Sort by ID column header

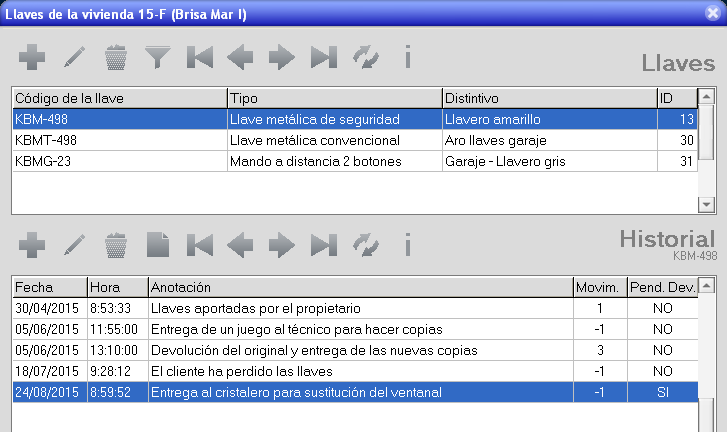click(677, 98)
